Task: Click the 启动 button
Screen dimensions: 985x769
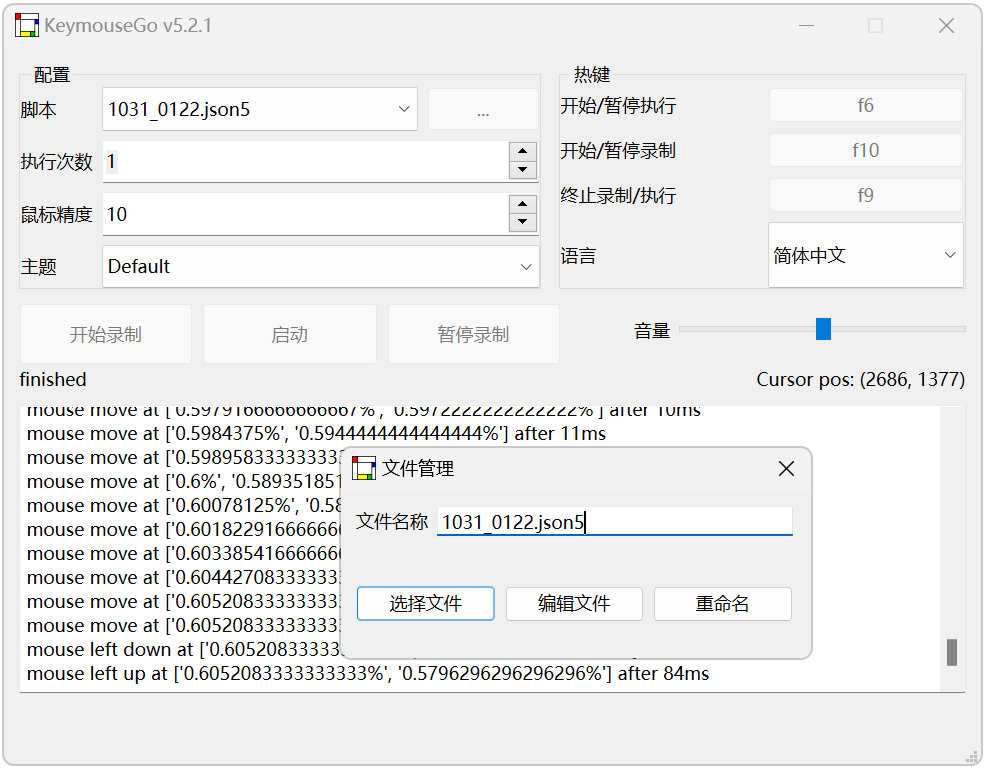Action: pos(290,334)
